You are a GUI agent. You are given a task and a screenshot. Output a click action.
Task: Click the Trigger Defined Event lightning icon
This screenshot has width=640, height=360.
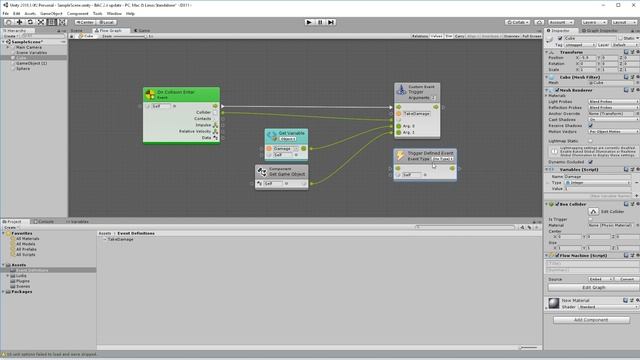point(400,156)
